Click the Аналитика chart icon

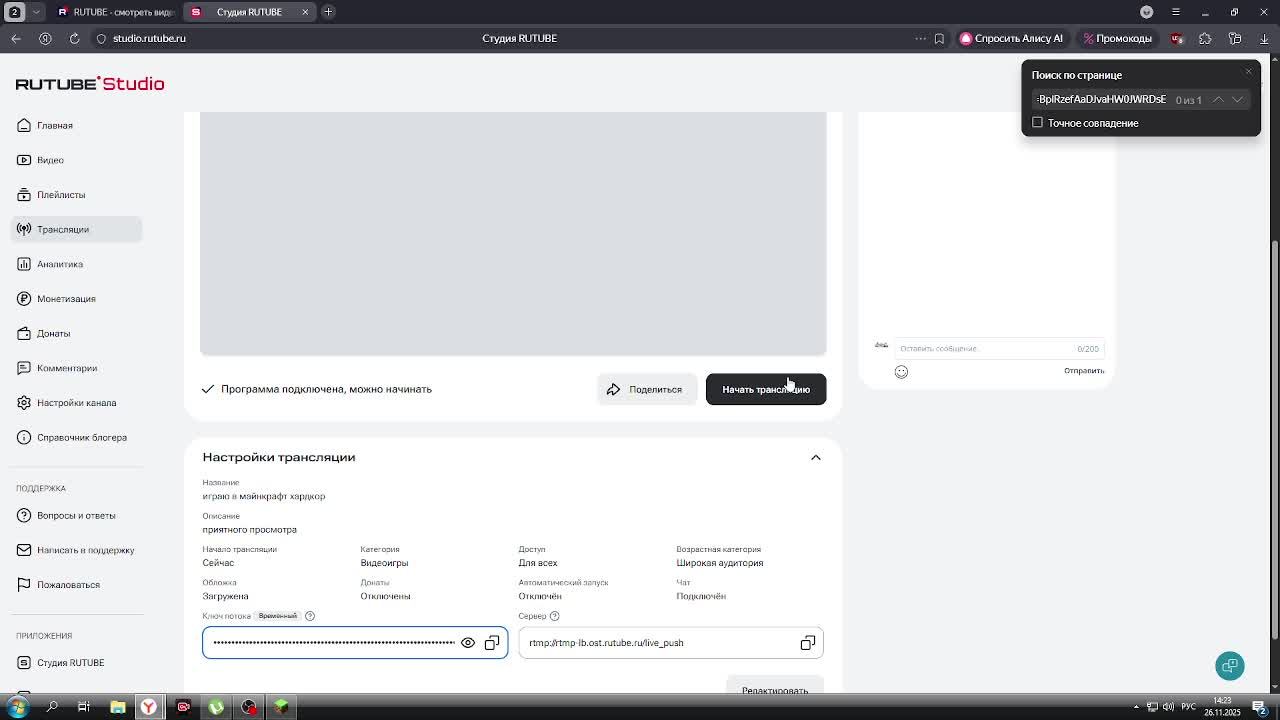click(x=24, y=264)
